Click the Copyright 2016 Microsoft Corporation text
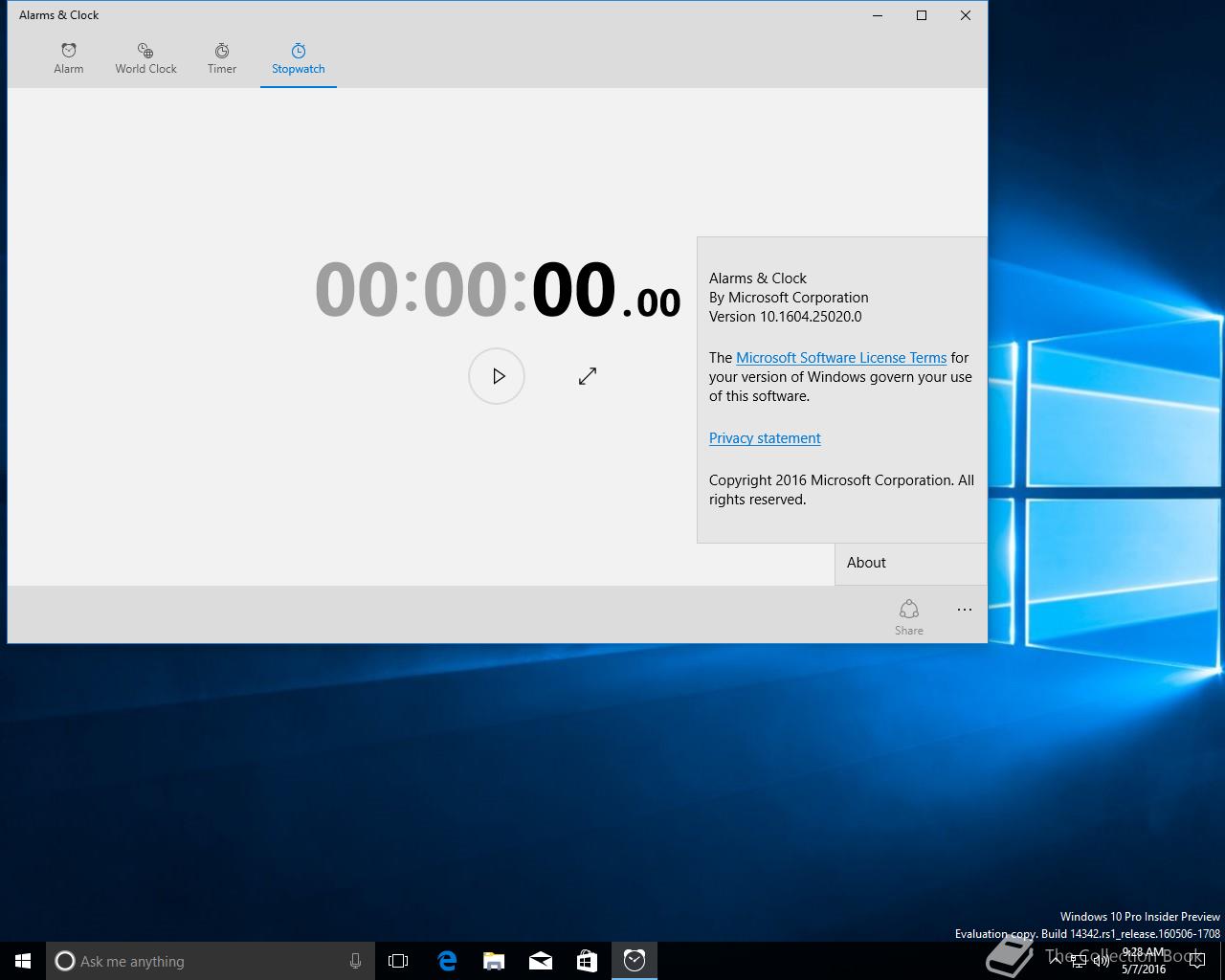 point(841,490)
